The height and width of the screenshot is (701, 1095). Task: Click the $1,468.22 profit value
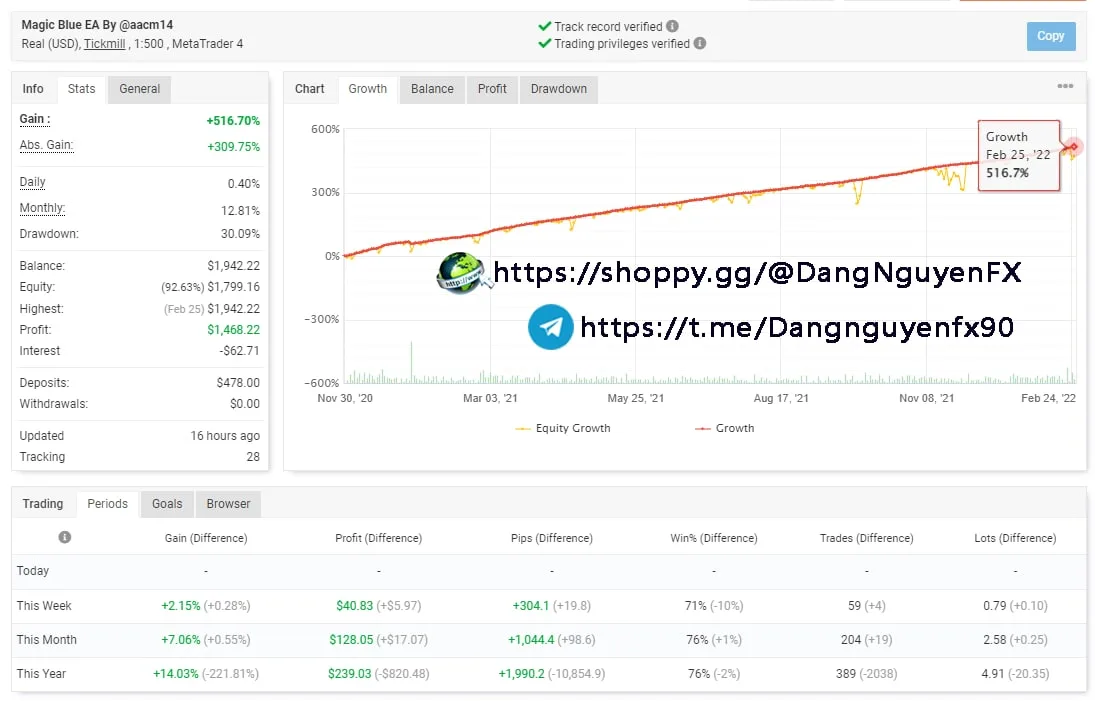coord(233,330)
